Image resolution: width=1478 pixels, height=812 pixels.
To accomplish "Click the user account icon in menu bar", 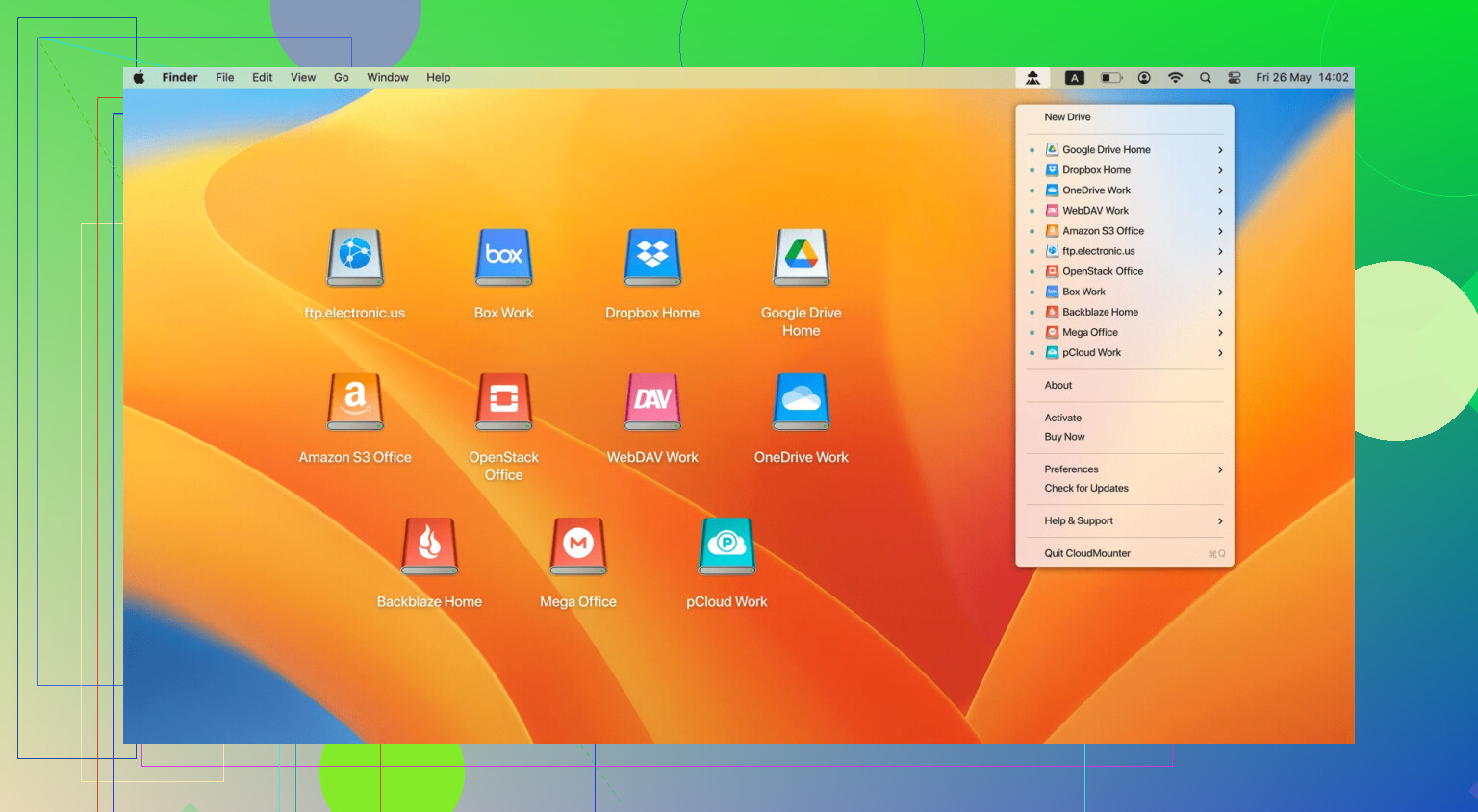I will [x=1144, y=78].
